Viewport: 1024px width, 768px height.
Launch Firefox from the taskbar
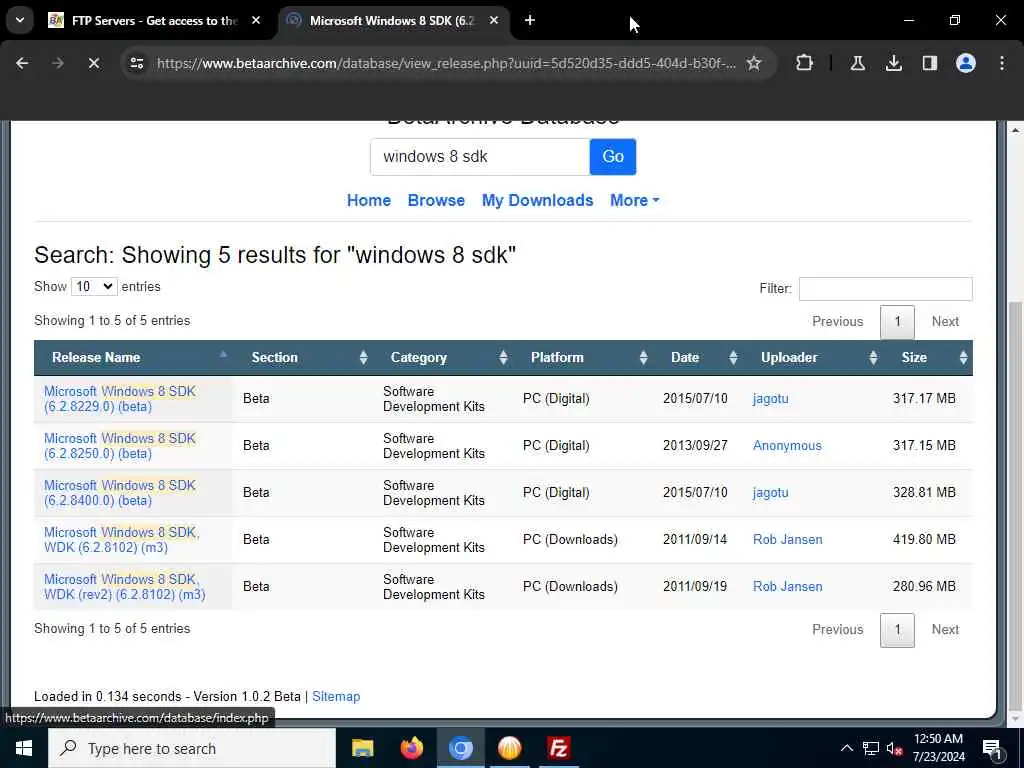pos(411,748)
